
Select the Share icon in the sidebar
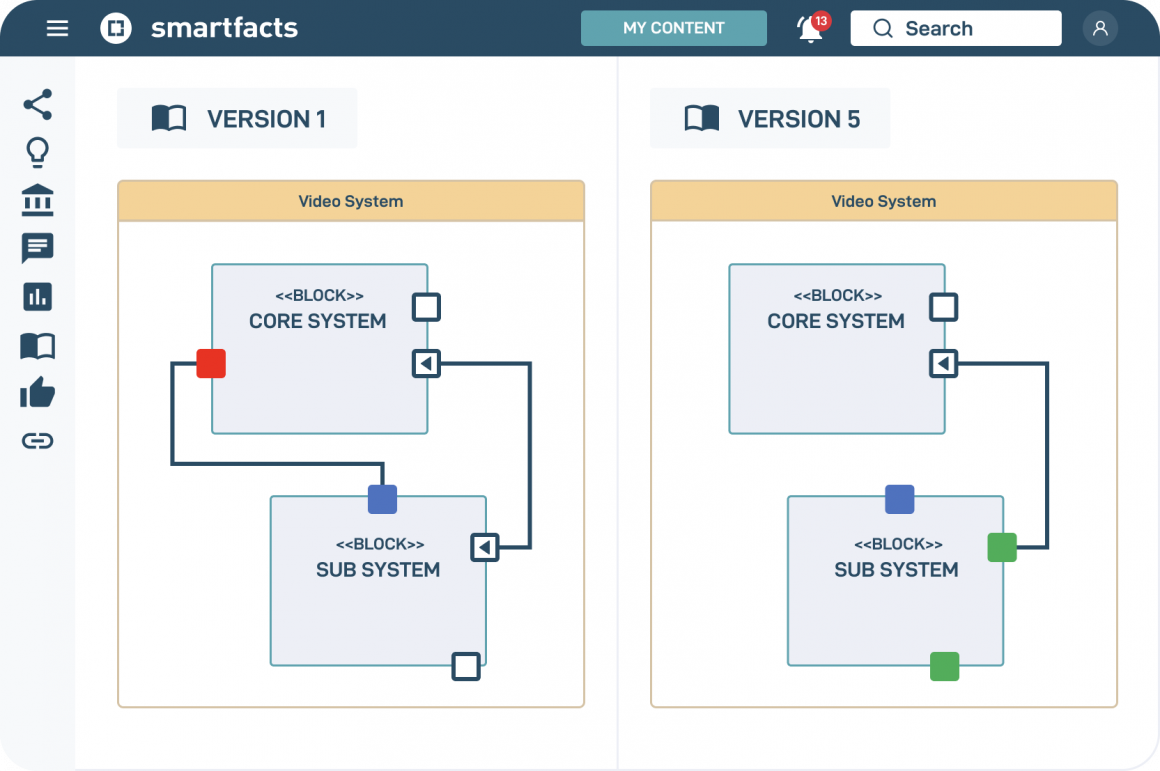pyautogui.click(x=37, y=104)
